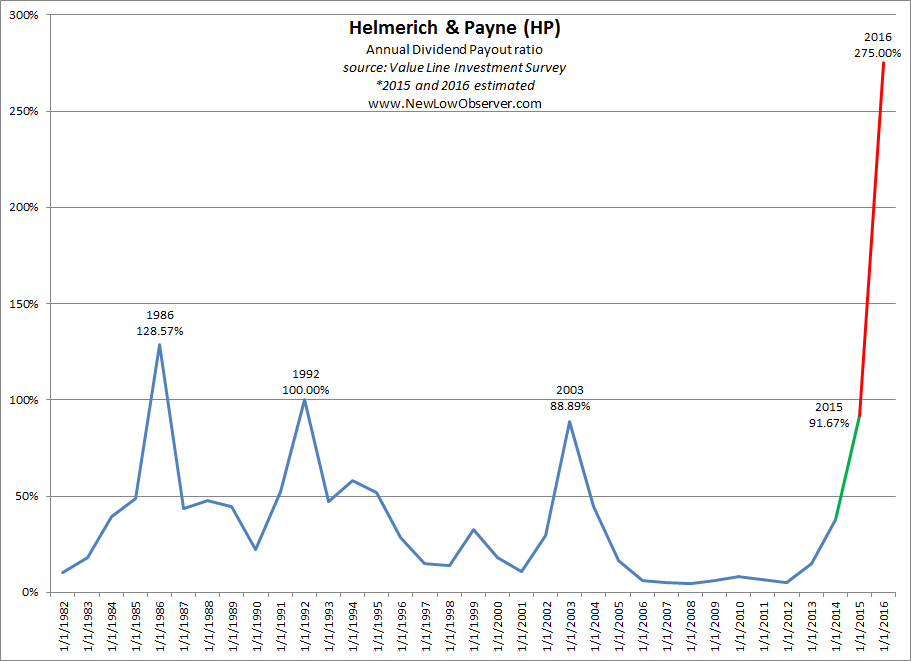Click the red 2015-2016 line segment
Image resolution: width=911 pixels, height=661 pixels.
click(871, 238)
